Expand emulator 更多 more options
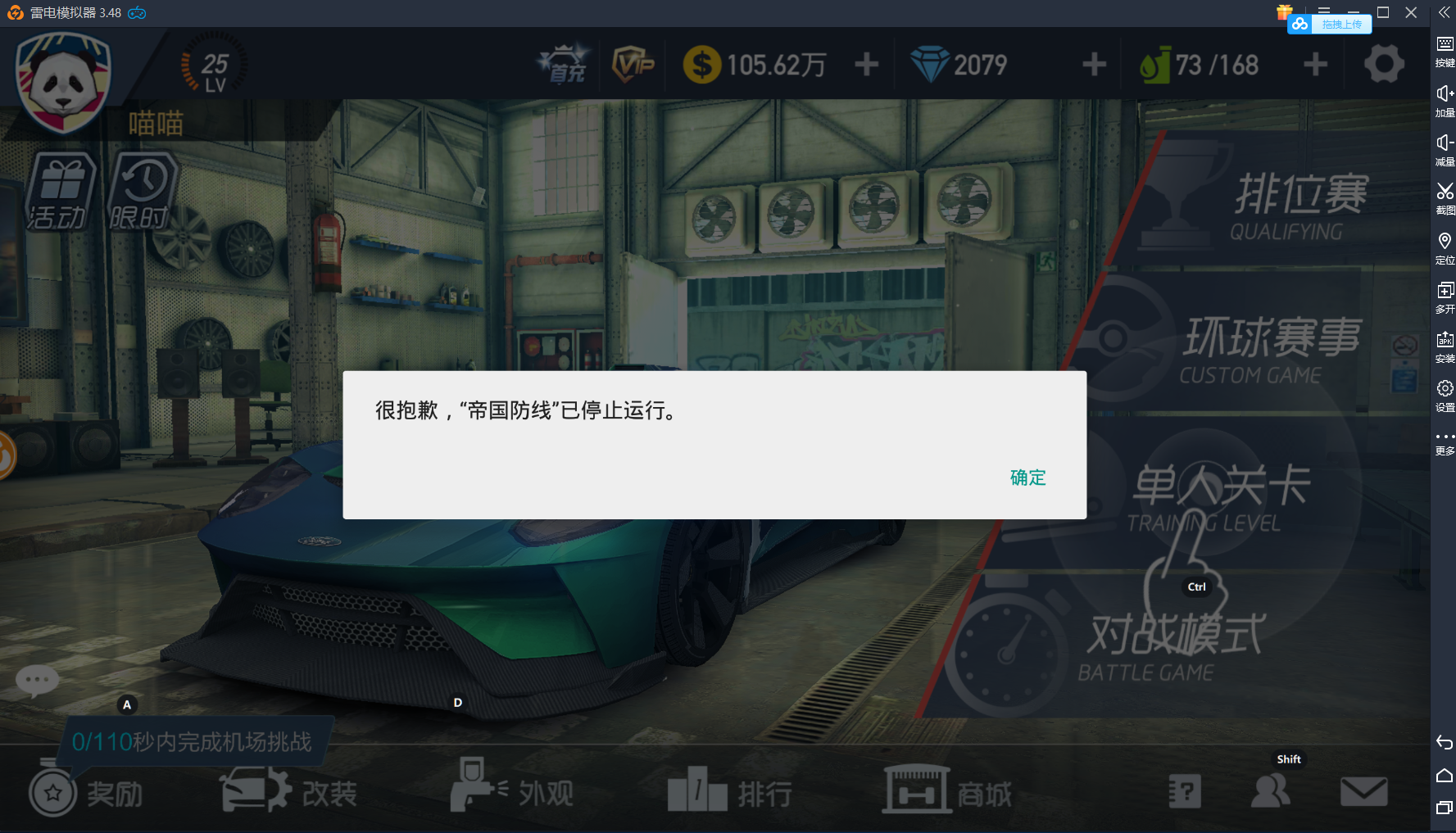The image size is (1456, 833). 1445,442
